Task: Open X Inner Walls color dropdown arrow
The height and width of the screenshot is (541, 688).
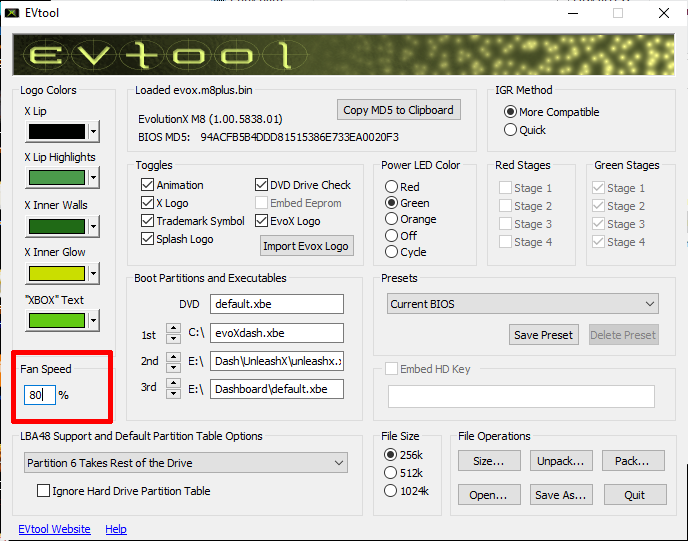Action: coord(93,226)
